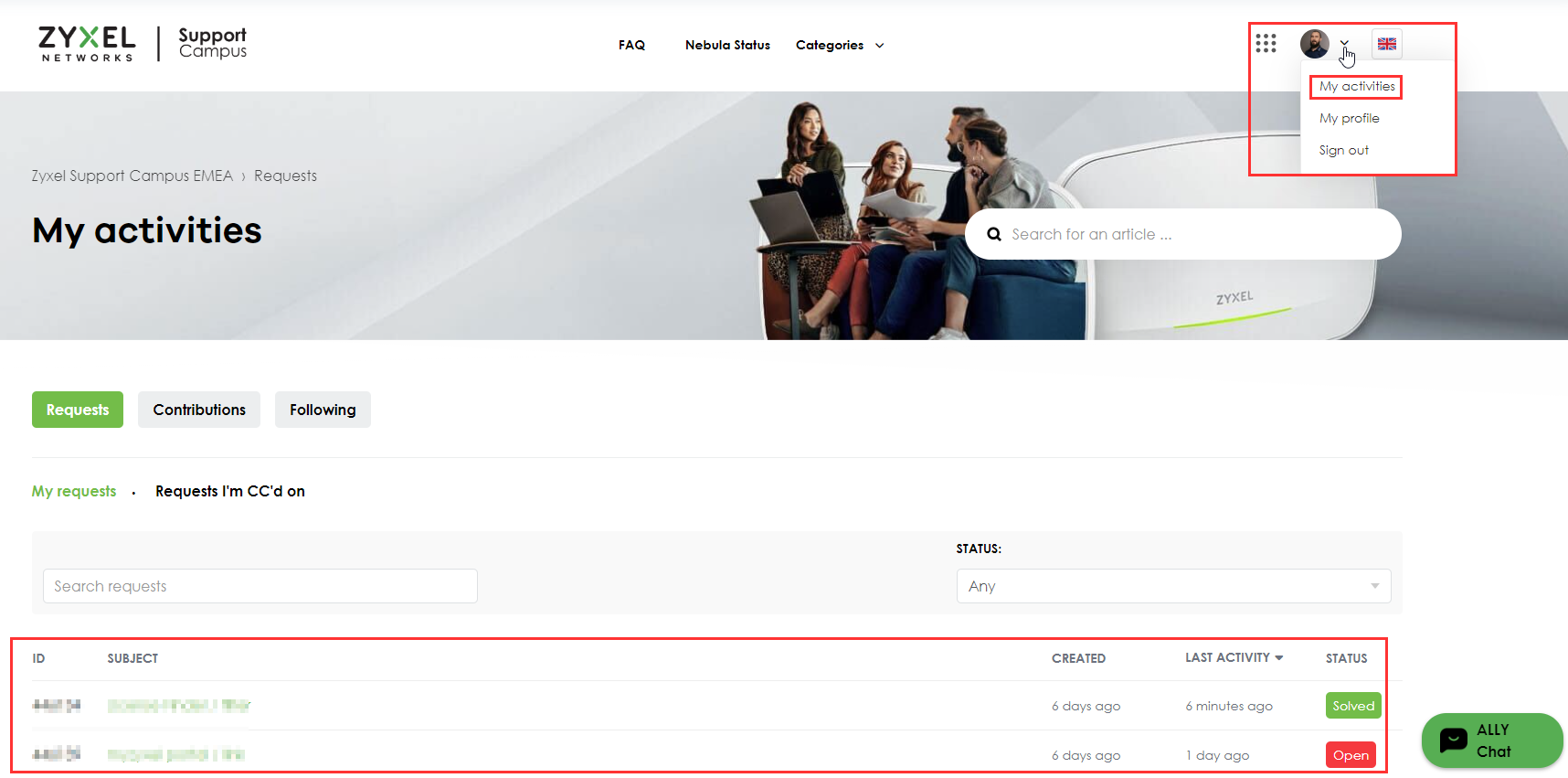Click the Zyxel Support Campus EMEA breadcrumb
1568x778 pixels.
(132, 176)
